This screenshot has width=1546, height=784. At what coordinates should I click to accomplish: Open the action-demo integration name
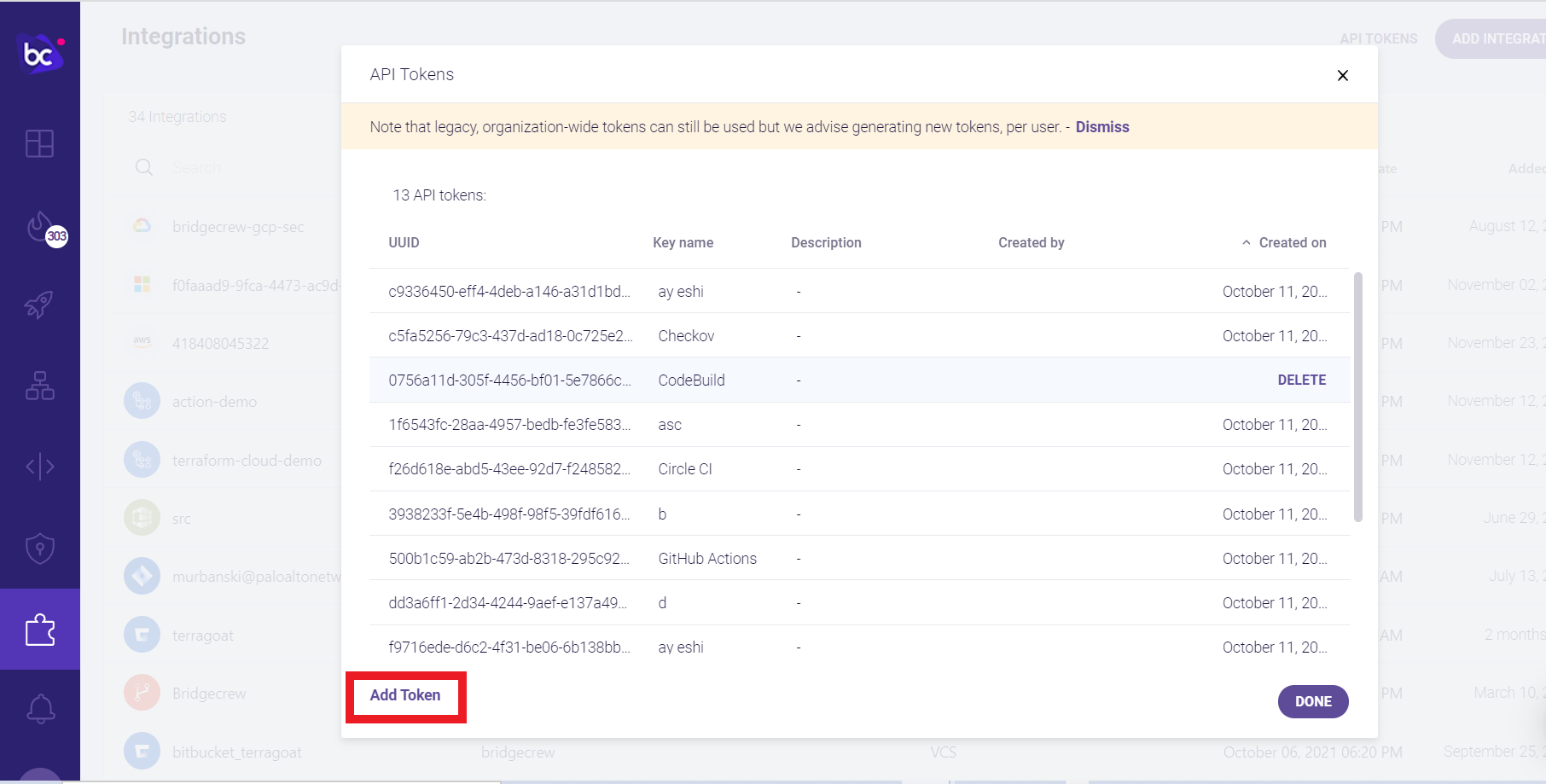[x=214, y=402]
